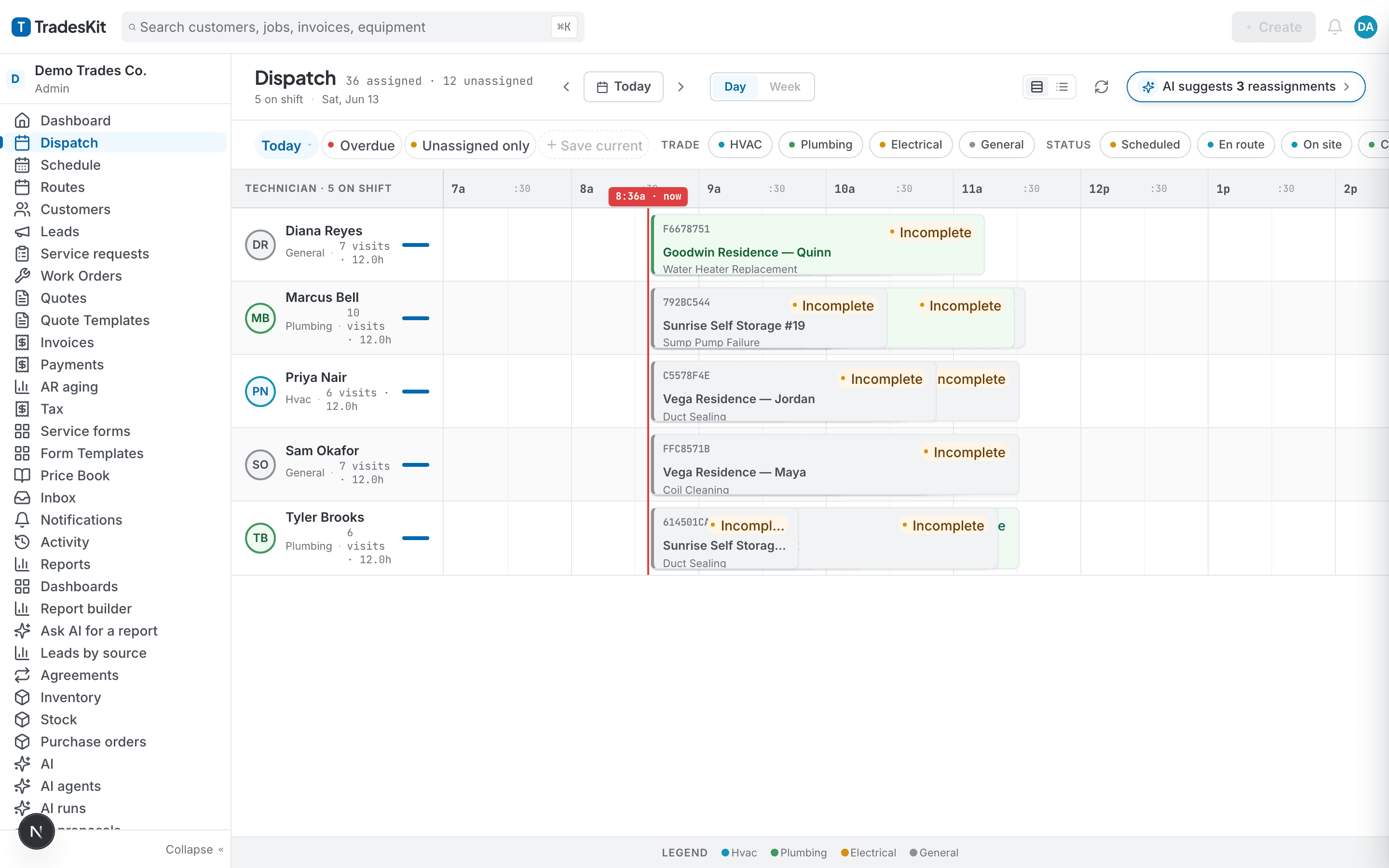Toggle the En route status filter
This screenshot has height=868, width=1389.
[1236, 145]
